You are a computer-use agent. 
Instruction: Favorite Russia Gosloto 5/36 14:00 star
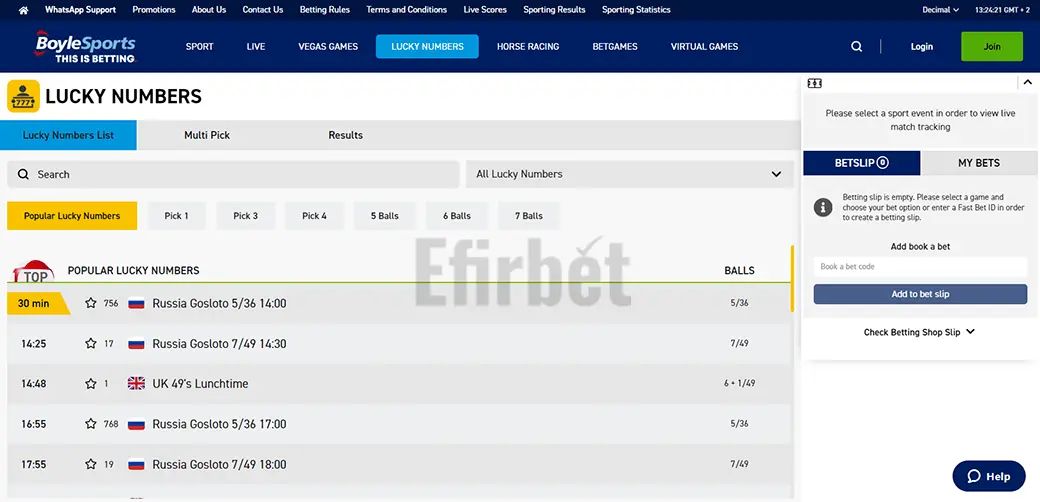click(91, 303)
